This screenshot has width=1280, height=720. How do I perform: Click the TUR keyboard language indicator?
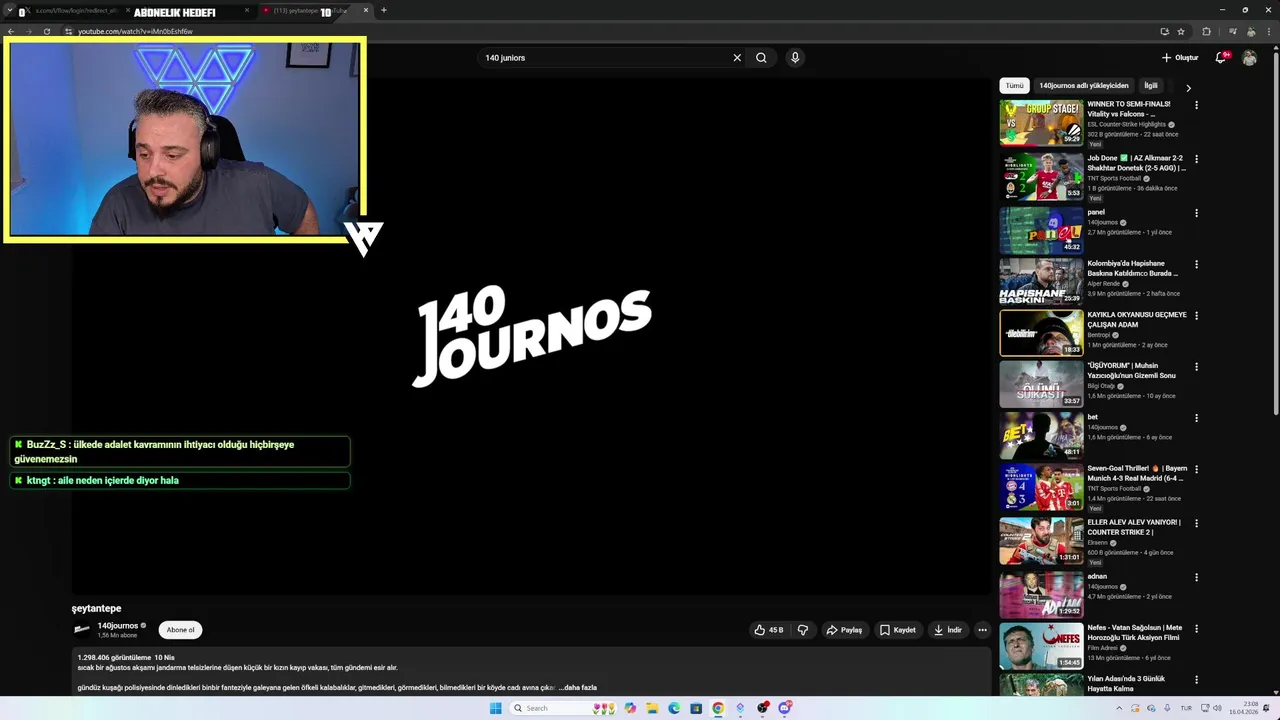(x=1186, y=708)
